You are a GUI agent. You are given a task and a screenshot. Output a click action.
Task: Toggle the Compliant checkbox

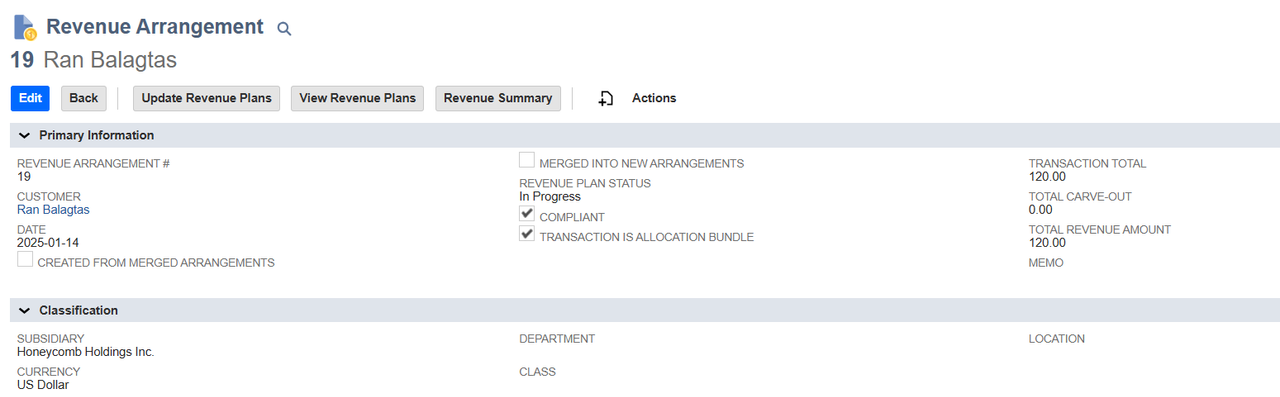coord(527,214)
